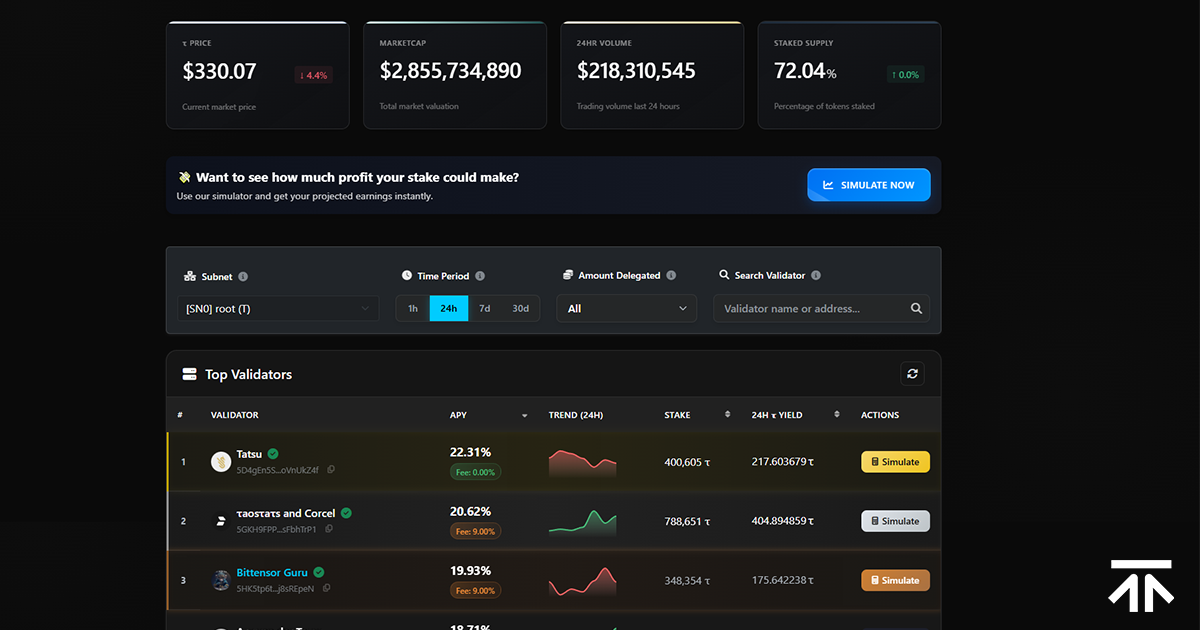Screen dimensions: 1200x630
Task: Click the refresh icon in Top Validators header
Action: pos(912,374)
